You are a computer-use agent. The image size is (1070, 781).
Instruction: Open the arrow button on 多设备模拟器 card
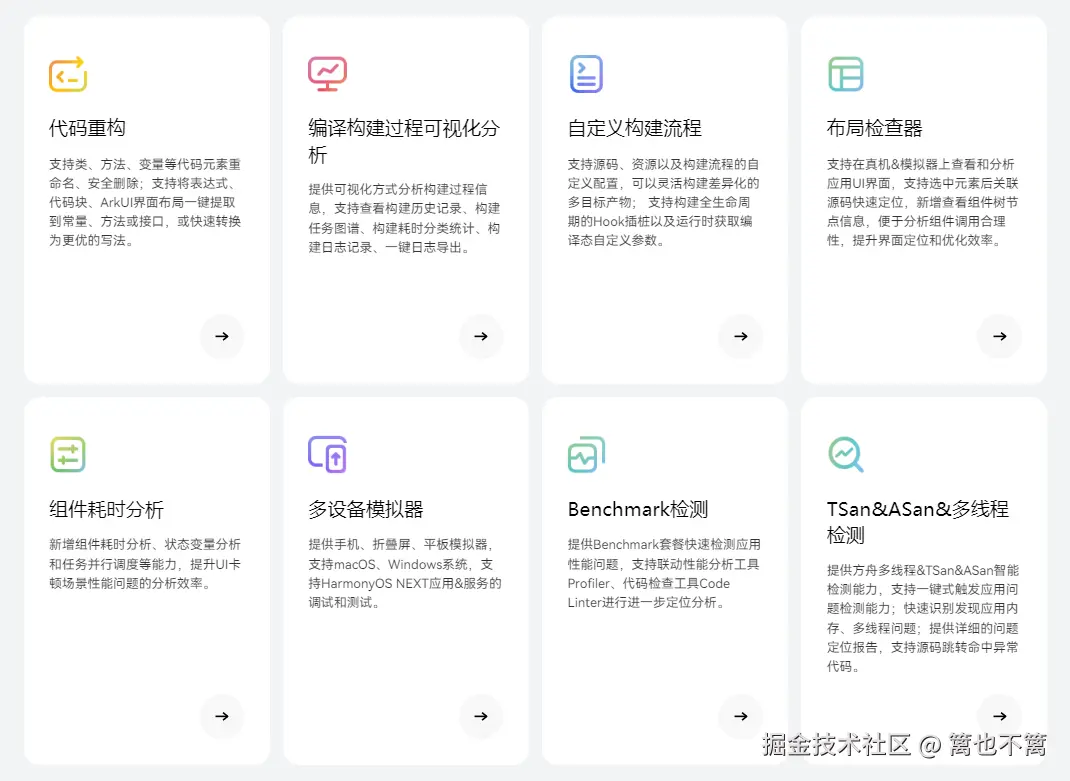[x=481, y=716]
